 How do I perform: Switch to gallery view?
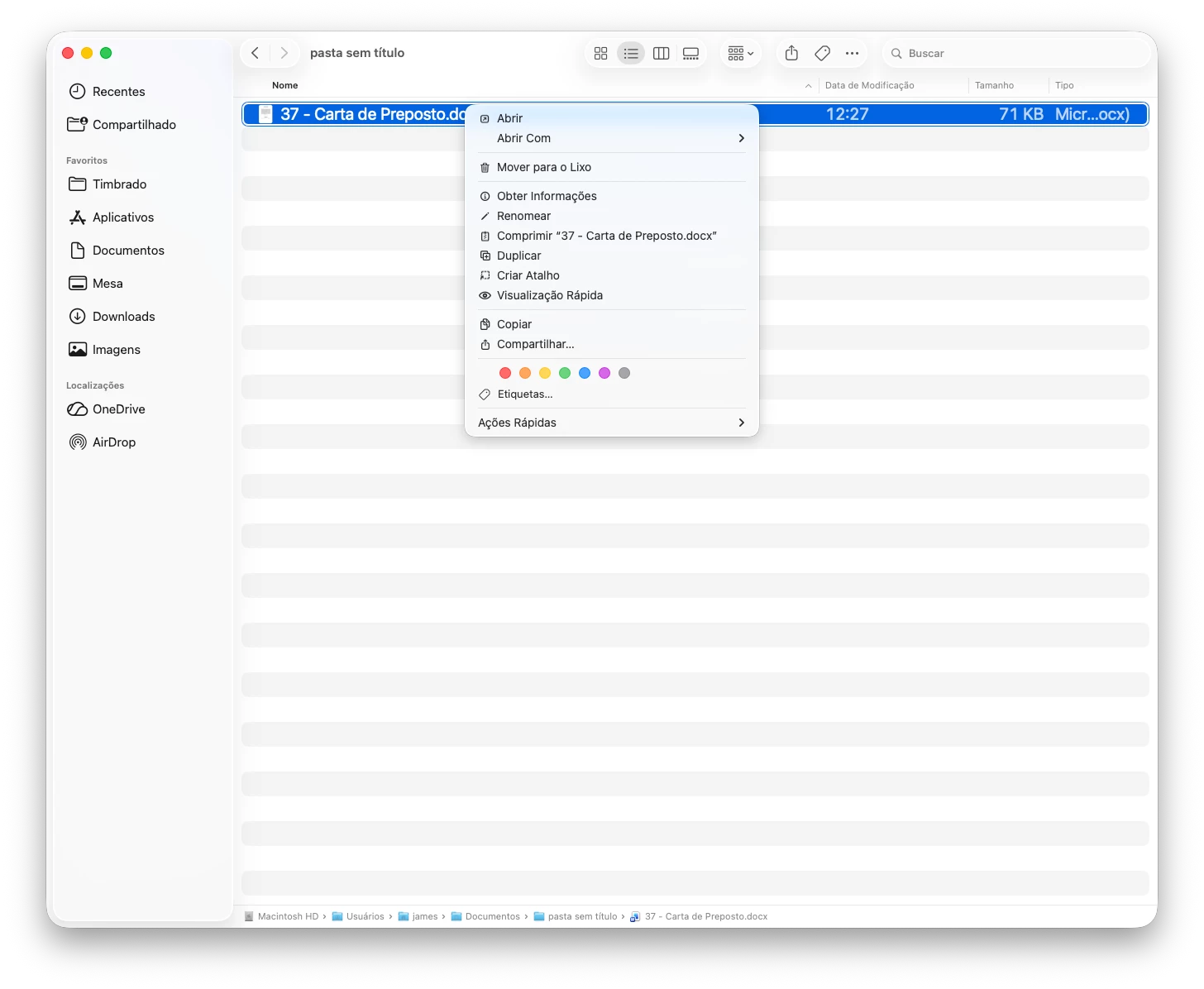(x=690, y=53)
